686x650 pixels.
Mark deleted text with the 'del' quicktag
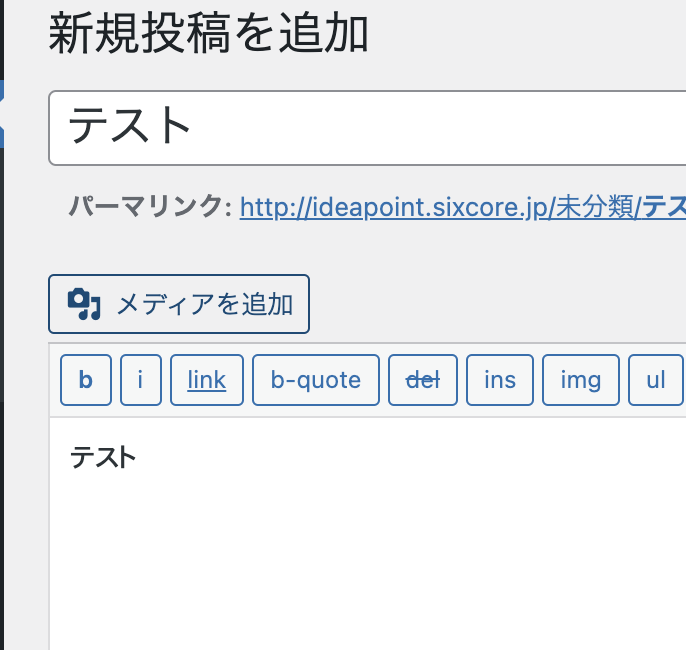click(422, 380)
